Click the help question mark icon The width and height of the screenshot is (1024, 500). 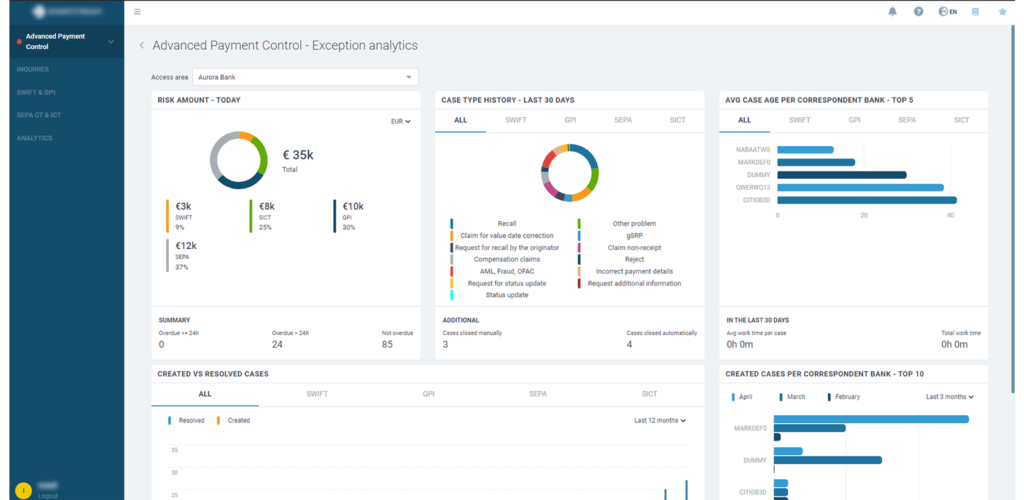tap(918, 12)
